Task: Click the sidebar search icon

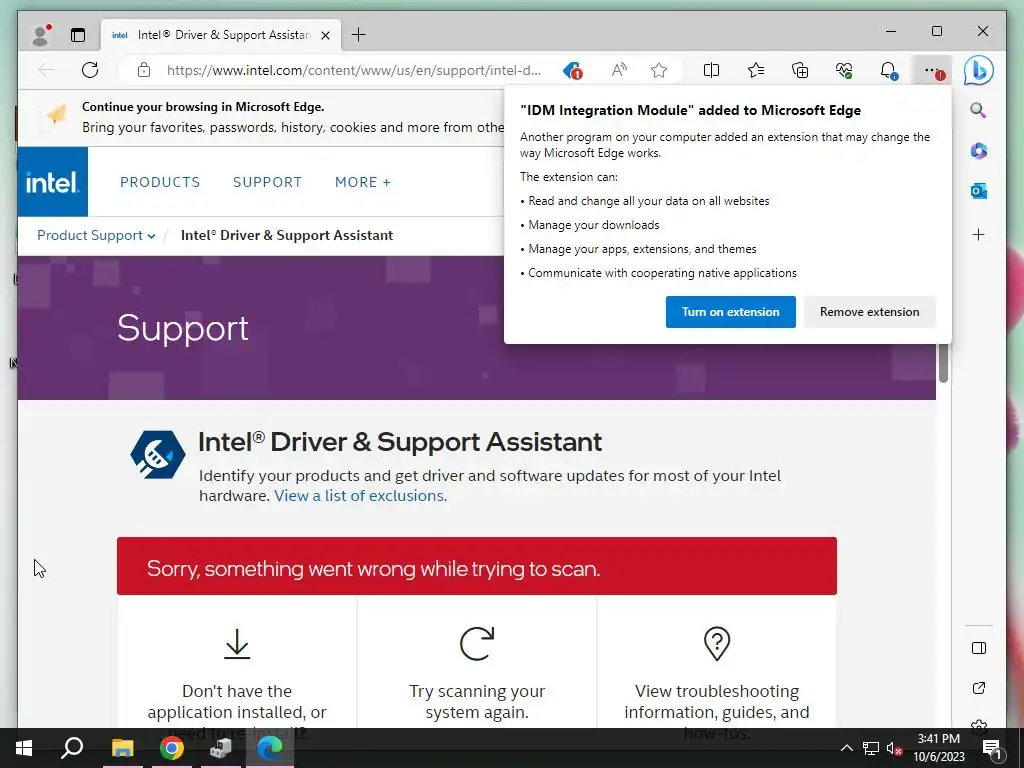Action: (978, 110)
